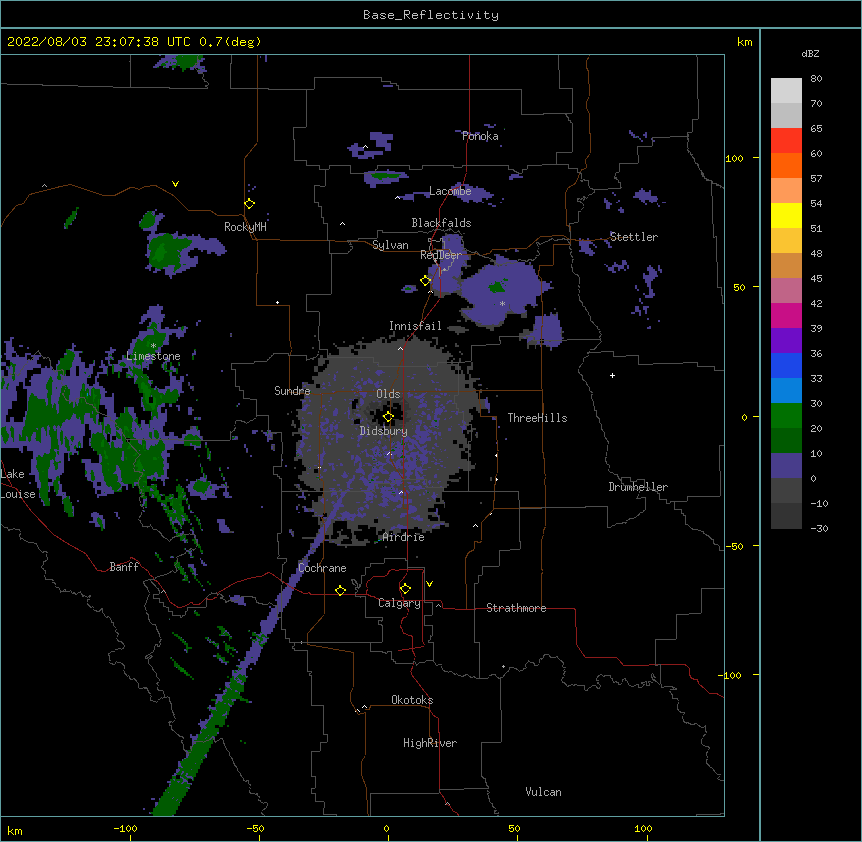862x842 pixels.
Task: Click the white plus marker north of Drumheller
Action: pyautogui.click(x=612, y=375)
